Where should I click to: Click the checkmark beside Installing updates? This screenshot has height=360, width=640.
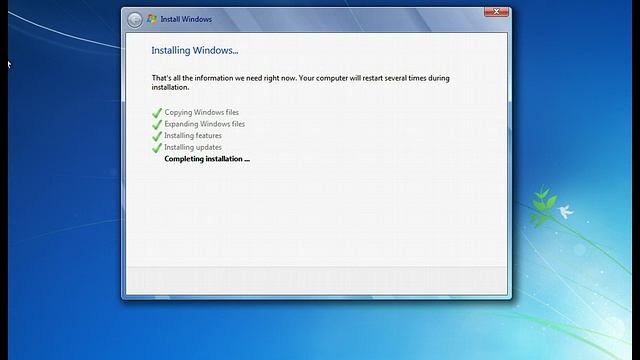(x=157, y=148)
